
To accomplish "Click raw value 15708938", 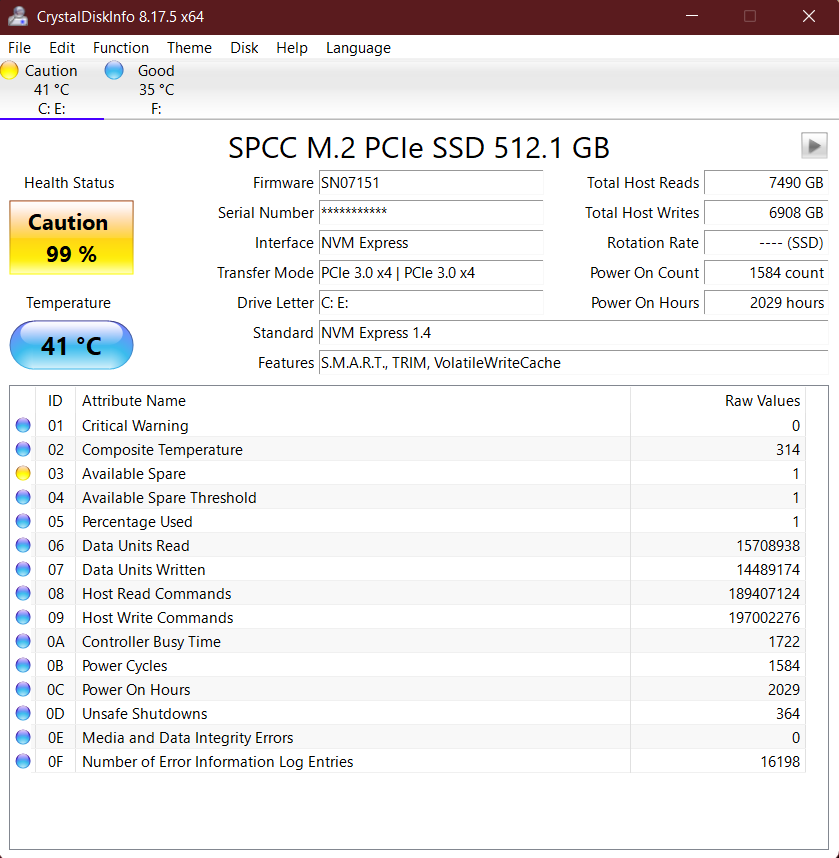I will pyautogui.click(x=768, y=546).
